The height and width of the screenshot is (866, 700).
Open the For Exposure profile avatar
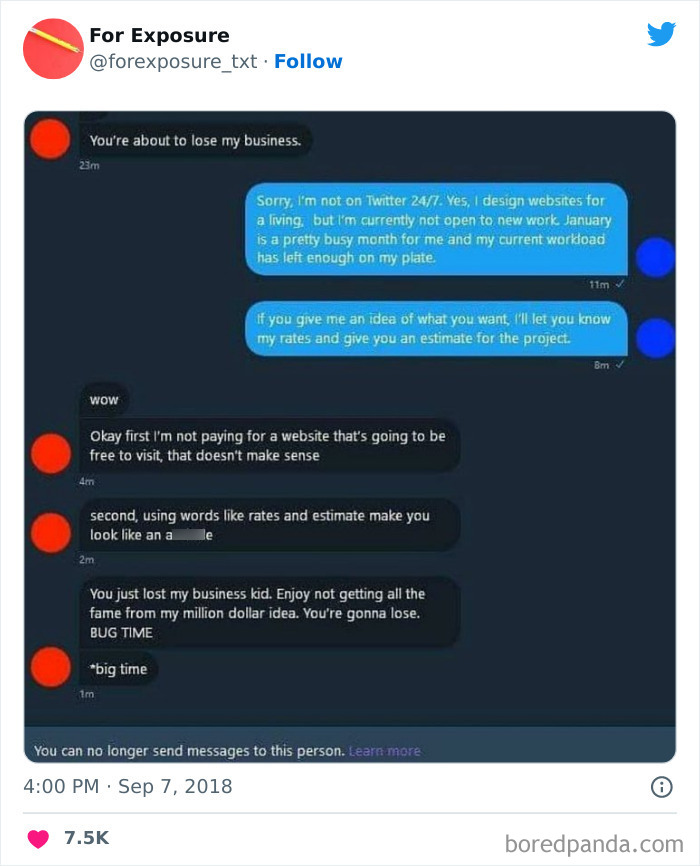(x=53, y=49)
